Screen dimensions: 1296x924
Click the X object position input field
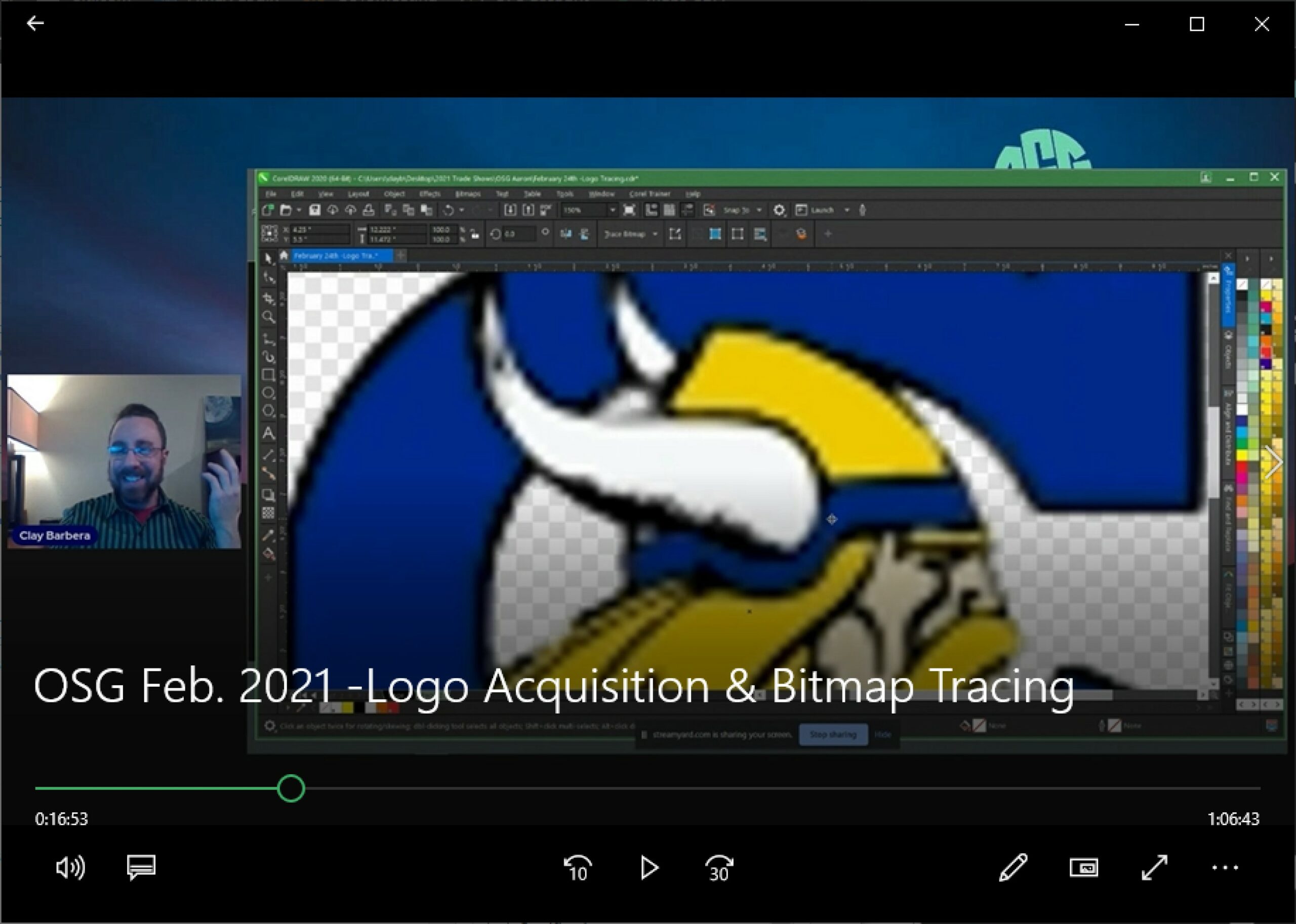click(320, 229)
